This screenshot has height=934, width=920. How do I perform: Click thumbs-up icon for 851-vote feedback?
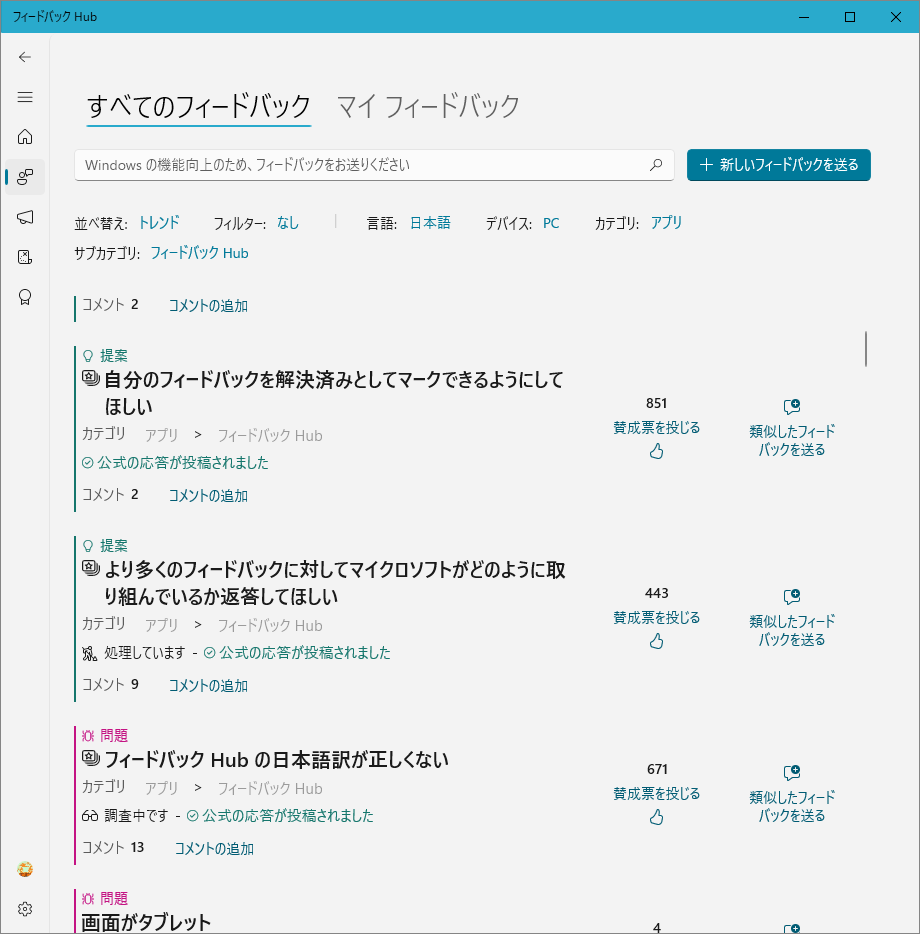coord(656,452)
